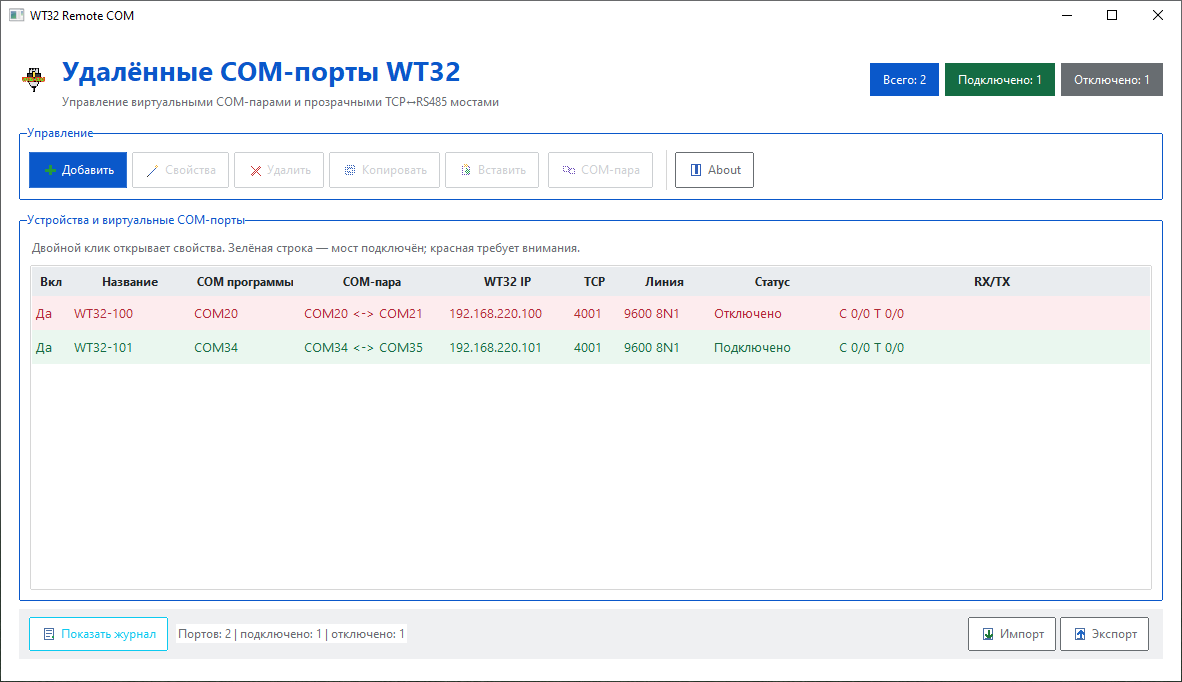Click the TCP column header

click(595, 282)
